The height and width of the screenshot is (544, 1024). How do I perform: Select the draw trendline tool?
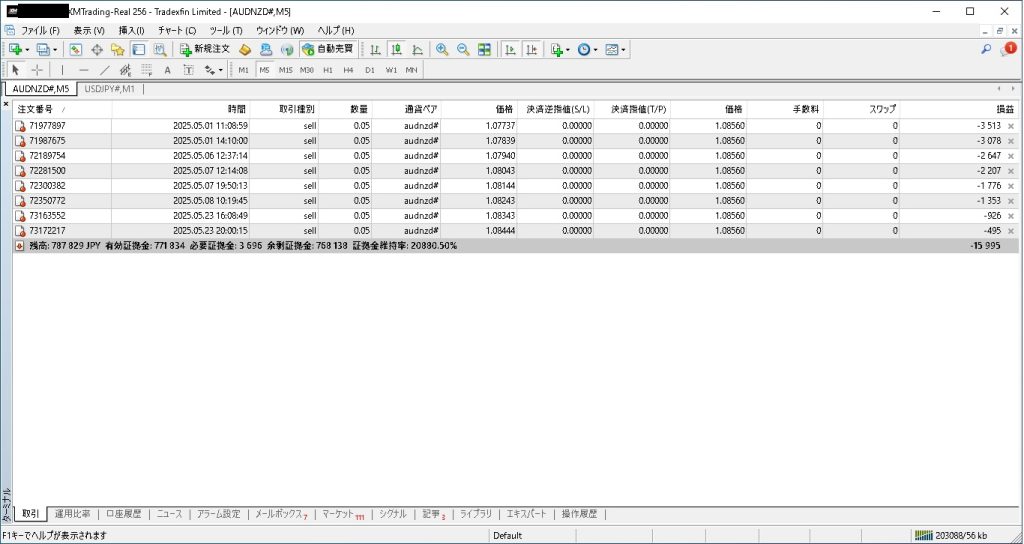(x=105, y=70)
